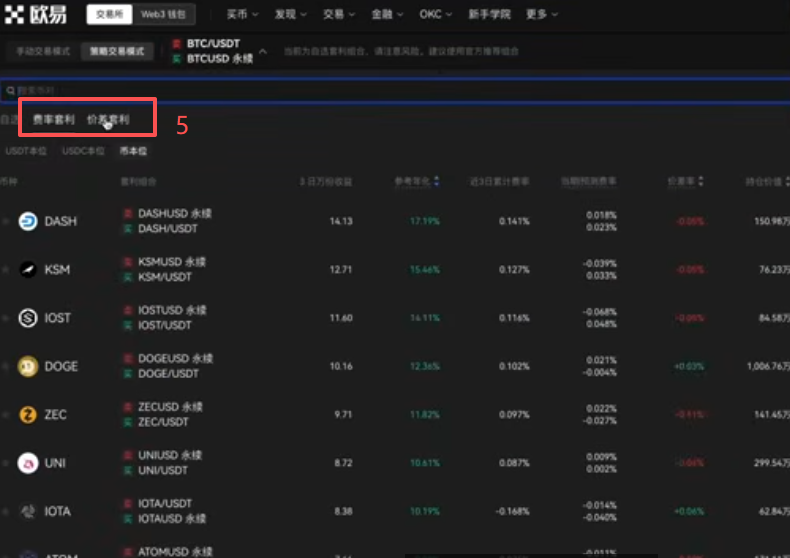Click green buy badge next to KSM/USDT
This screenshot has width=790, height=558.
(x=128, y=277)
